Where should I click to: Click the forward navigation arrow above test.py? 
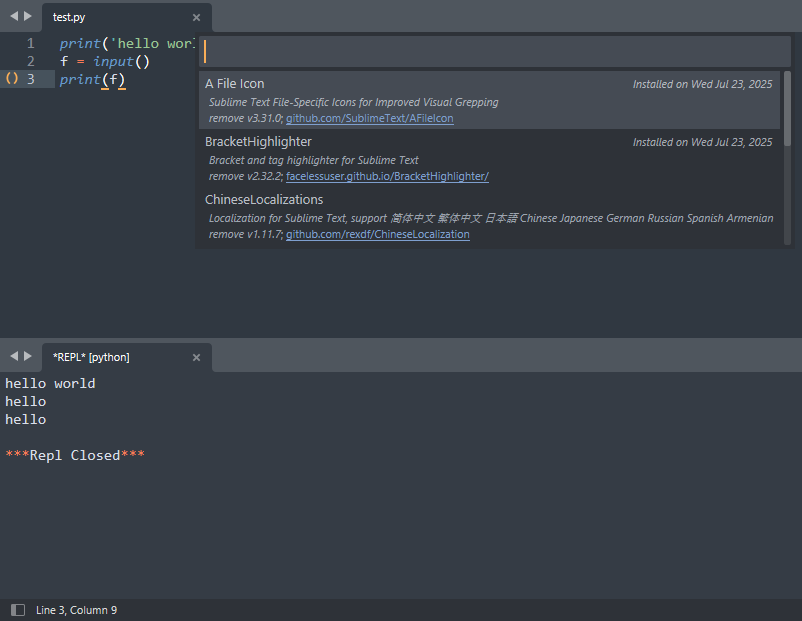pos(27,16)
